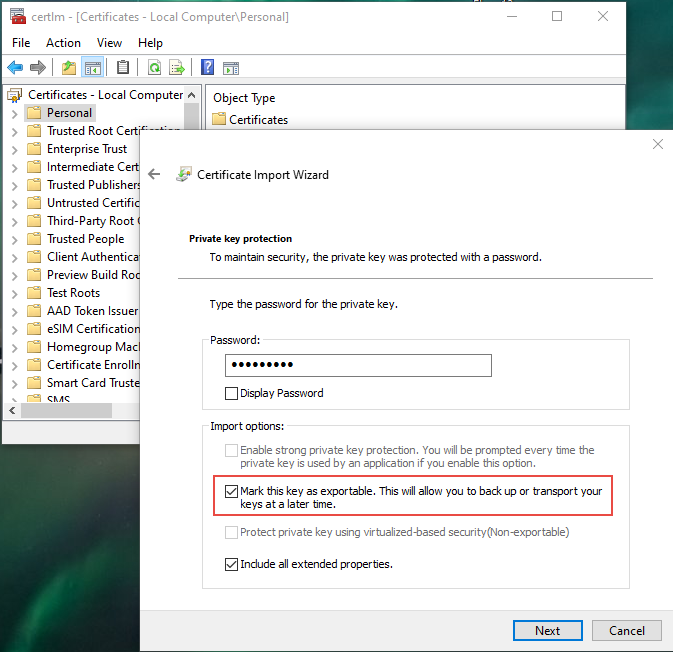Screen dimensions: 673x652
Task: Click the Show/Hide Action Pane icon
Action: pos(231,68)
